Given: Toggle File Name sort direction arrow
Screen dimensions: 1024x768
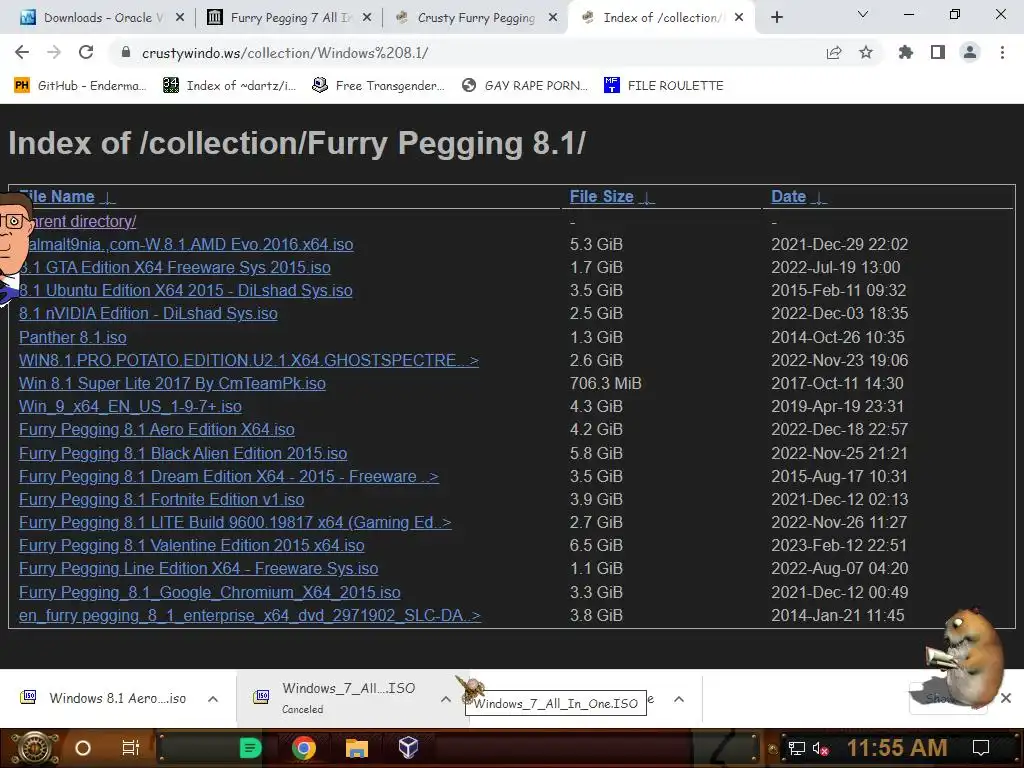Looking at the screenshot, I should 108,198.
